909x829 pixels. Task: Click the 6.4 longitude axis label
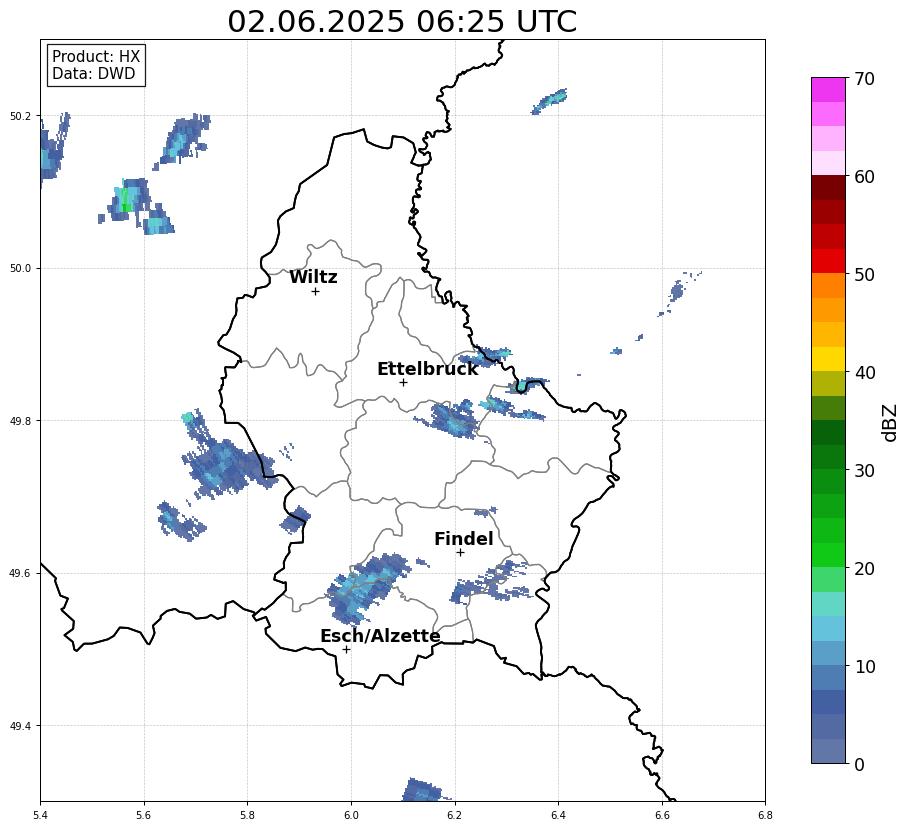point(558,815)
